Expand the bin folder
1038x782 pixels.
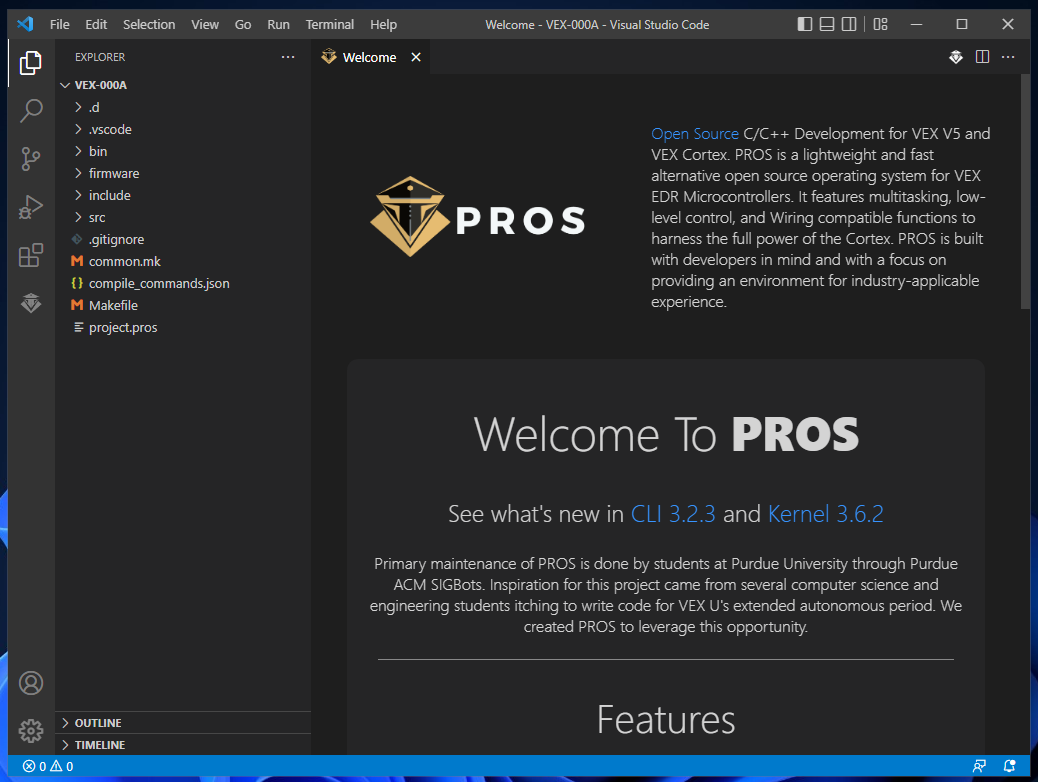(183, 151)
